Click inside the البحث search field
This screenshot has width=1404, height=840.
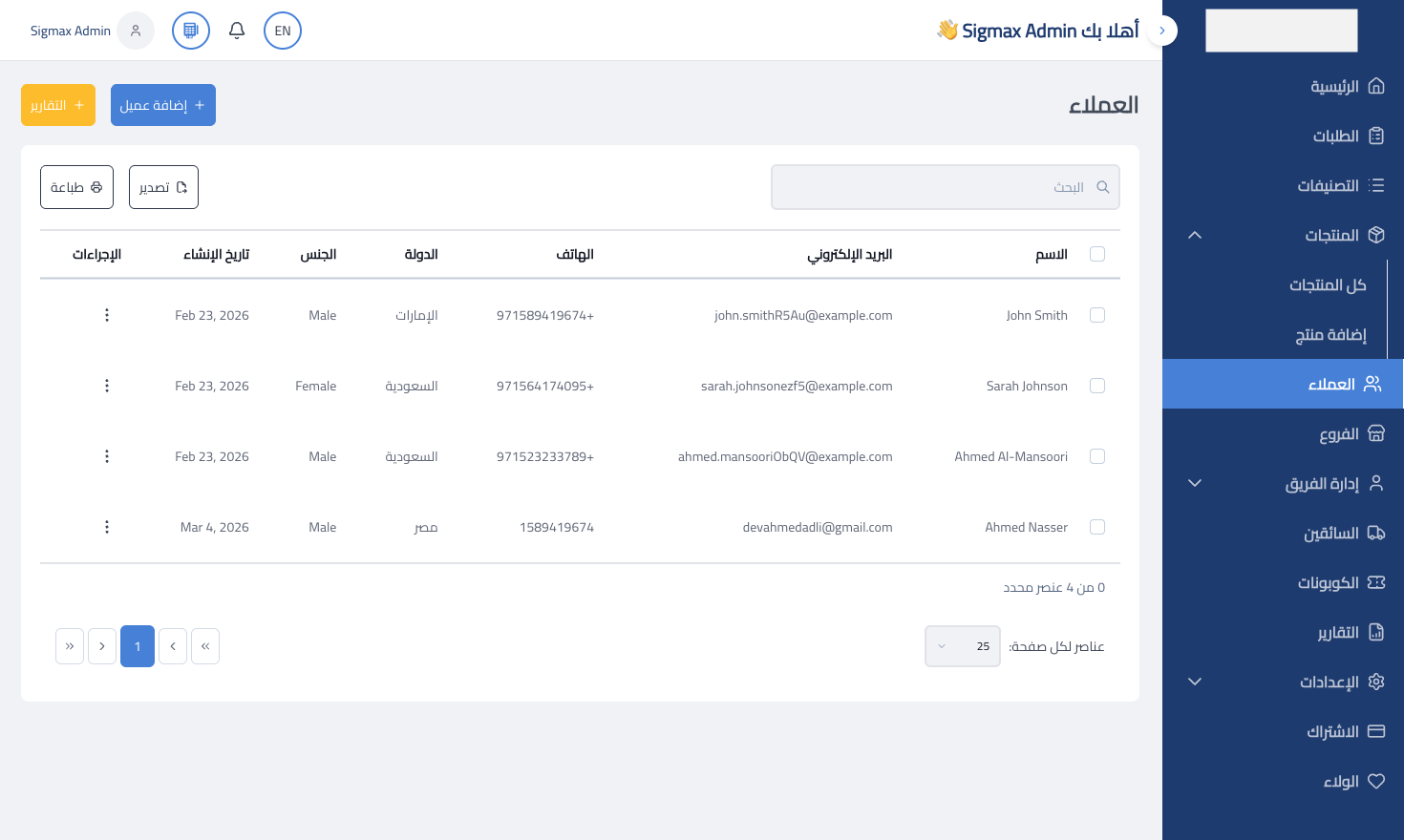pos(945,187)
